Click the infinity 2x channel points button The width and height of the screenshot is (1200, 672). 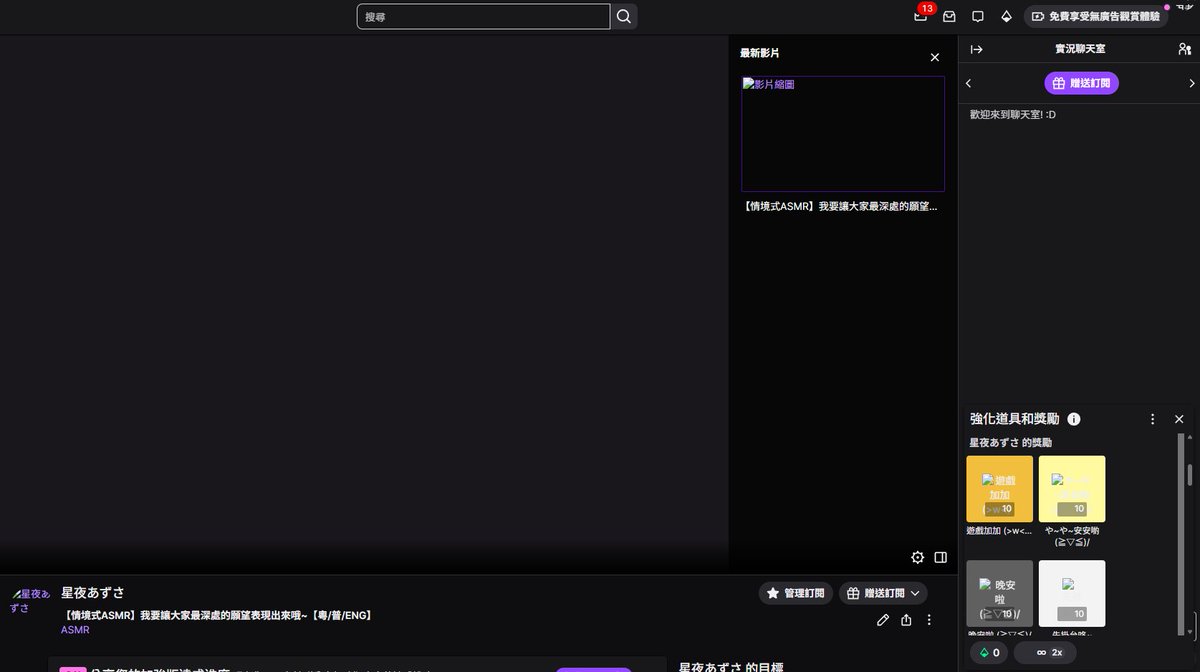tap(1045, 652)
